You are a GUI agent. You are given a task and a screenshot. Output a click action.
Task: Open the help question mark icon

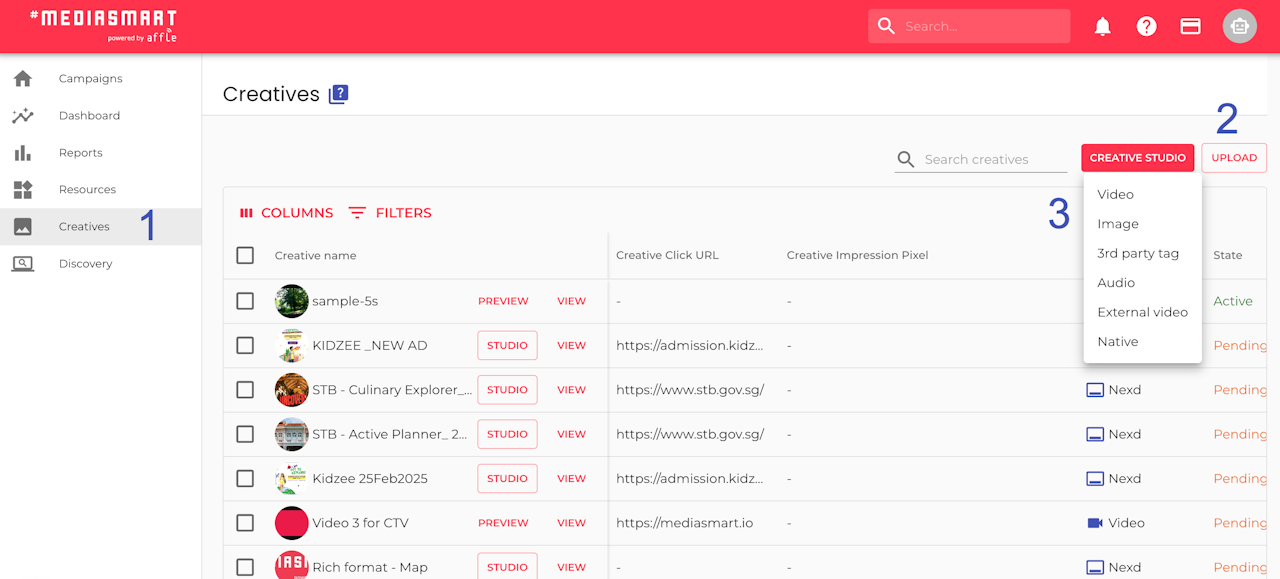pos(1146,26)
